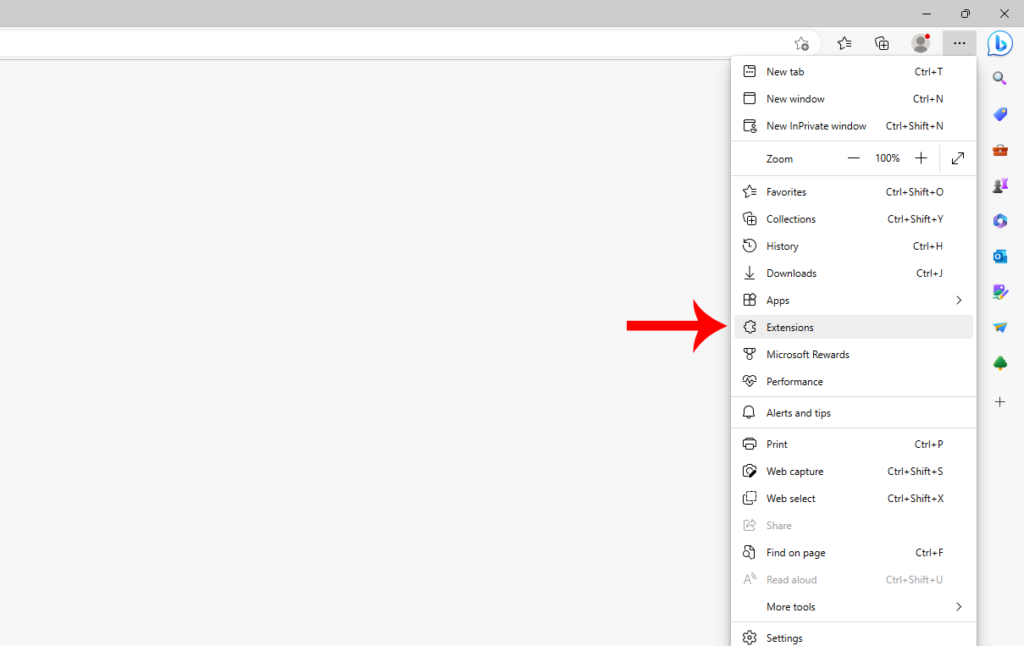Open the Collections toolbar icon
The width and height of the screenshot is (1024, 646).
881,43
